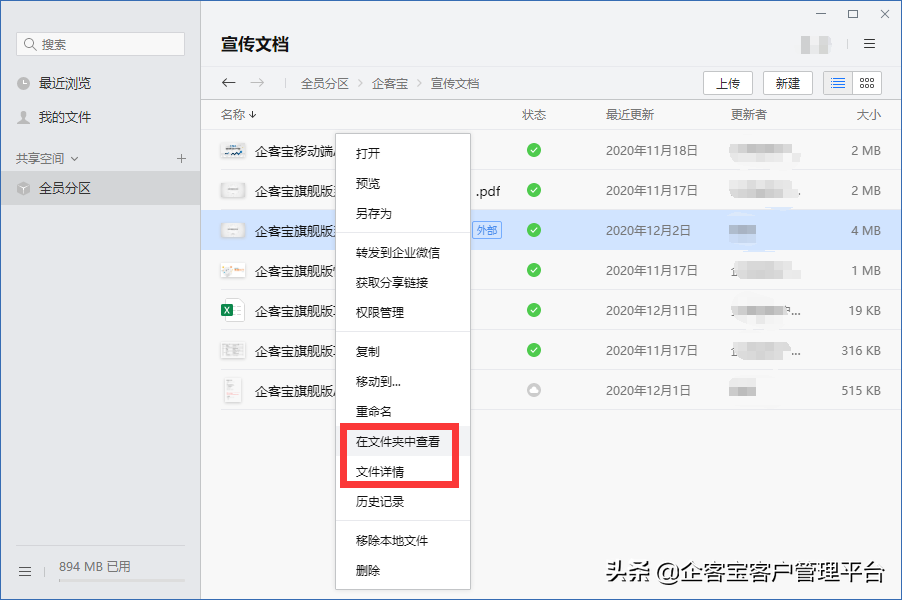Choose 历史记录 menu item
This screenshot has width=902, height=600.
tap(403, 502)
